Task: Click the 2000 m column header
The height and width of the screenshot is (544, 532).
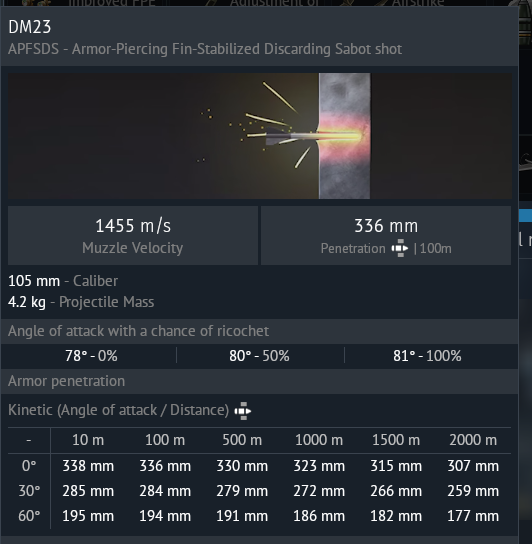Action: tap(473, 440)
